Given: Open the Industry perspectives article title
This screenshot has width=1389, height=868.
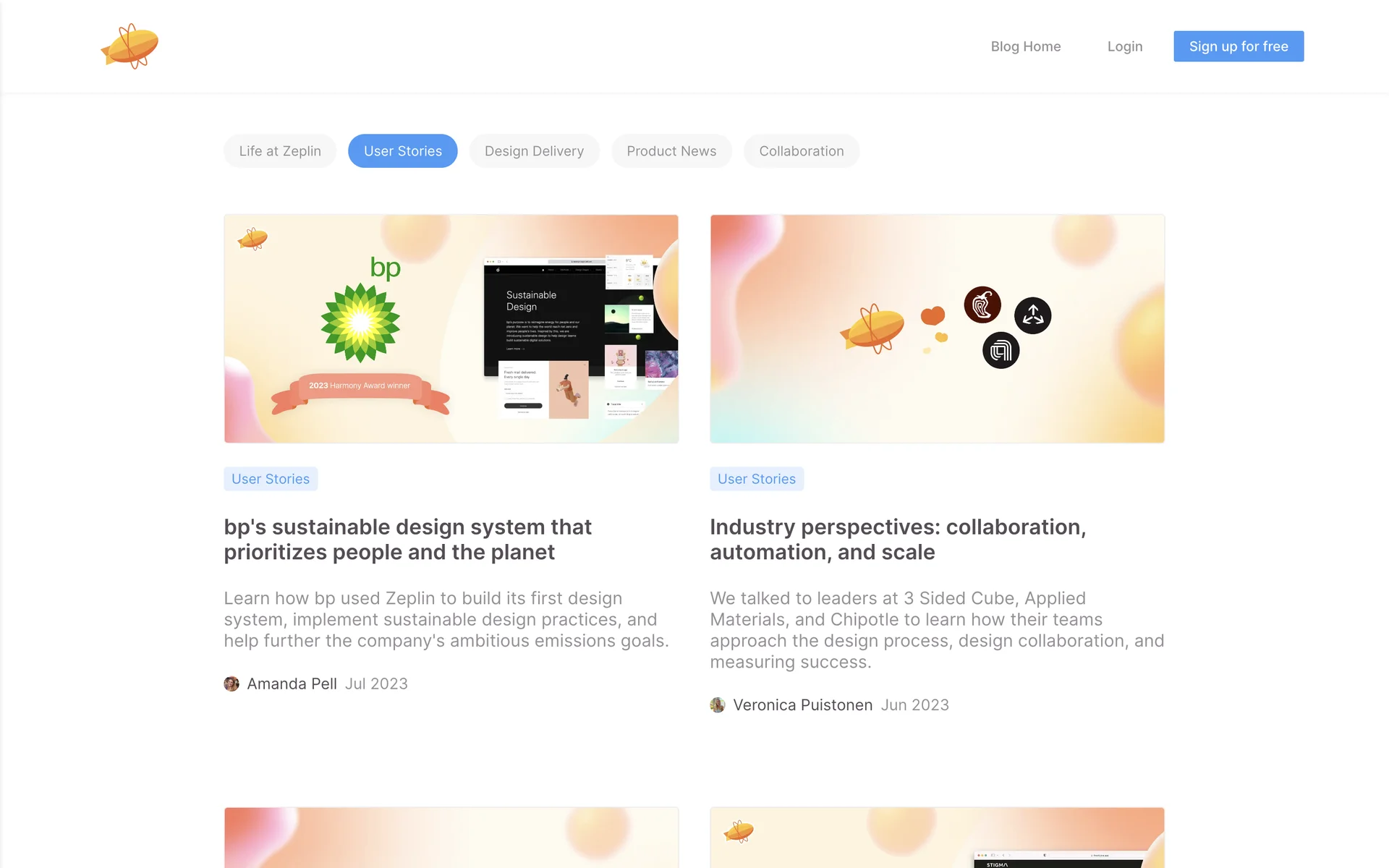Looking at the screenshot, I should (898, 540).
